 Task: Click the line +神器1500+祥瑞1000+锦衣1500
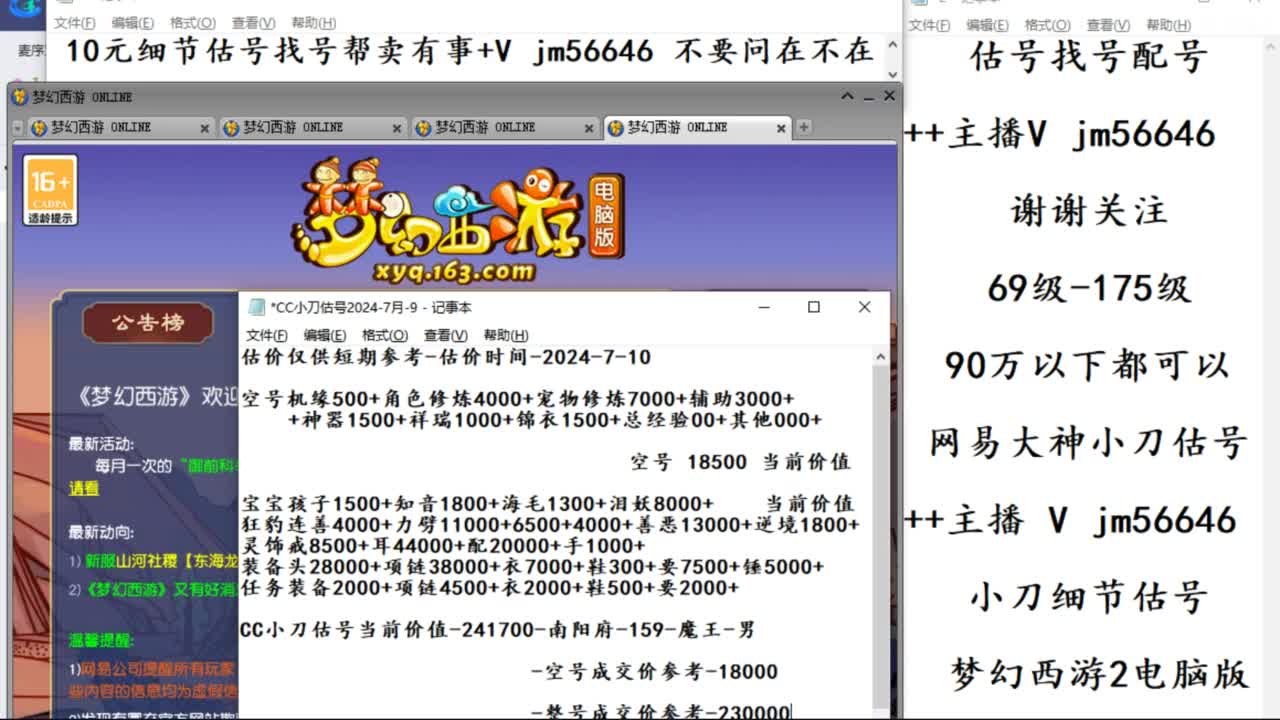[x=555, y=420]
